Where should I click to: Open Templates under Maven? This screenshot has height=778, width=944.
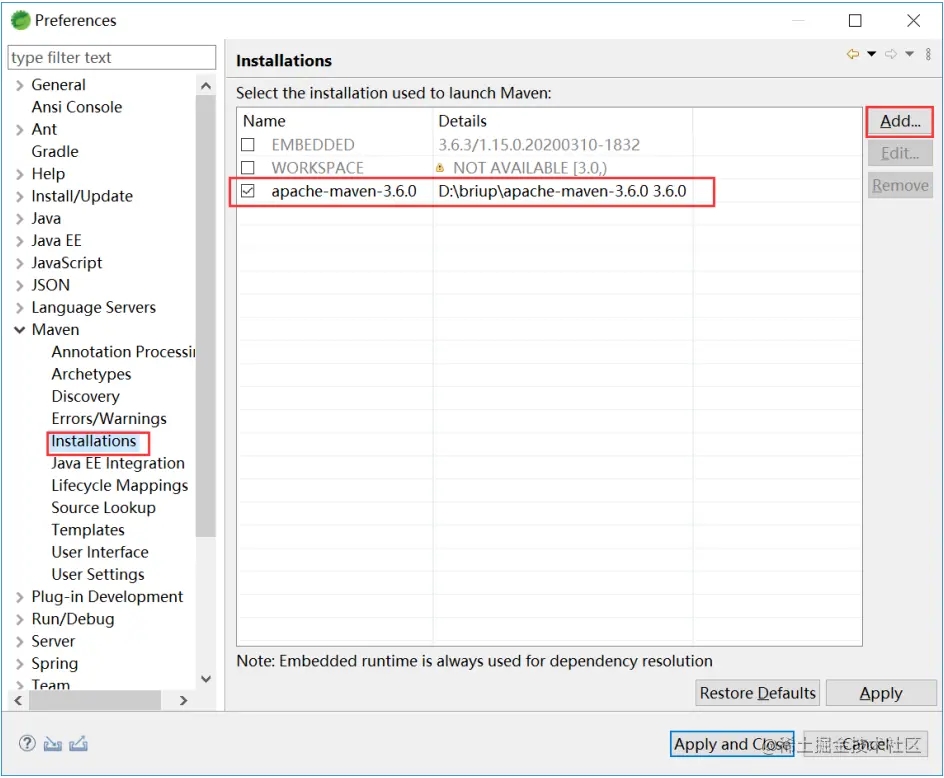coord(88,531)
